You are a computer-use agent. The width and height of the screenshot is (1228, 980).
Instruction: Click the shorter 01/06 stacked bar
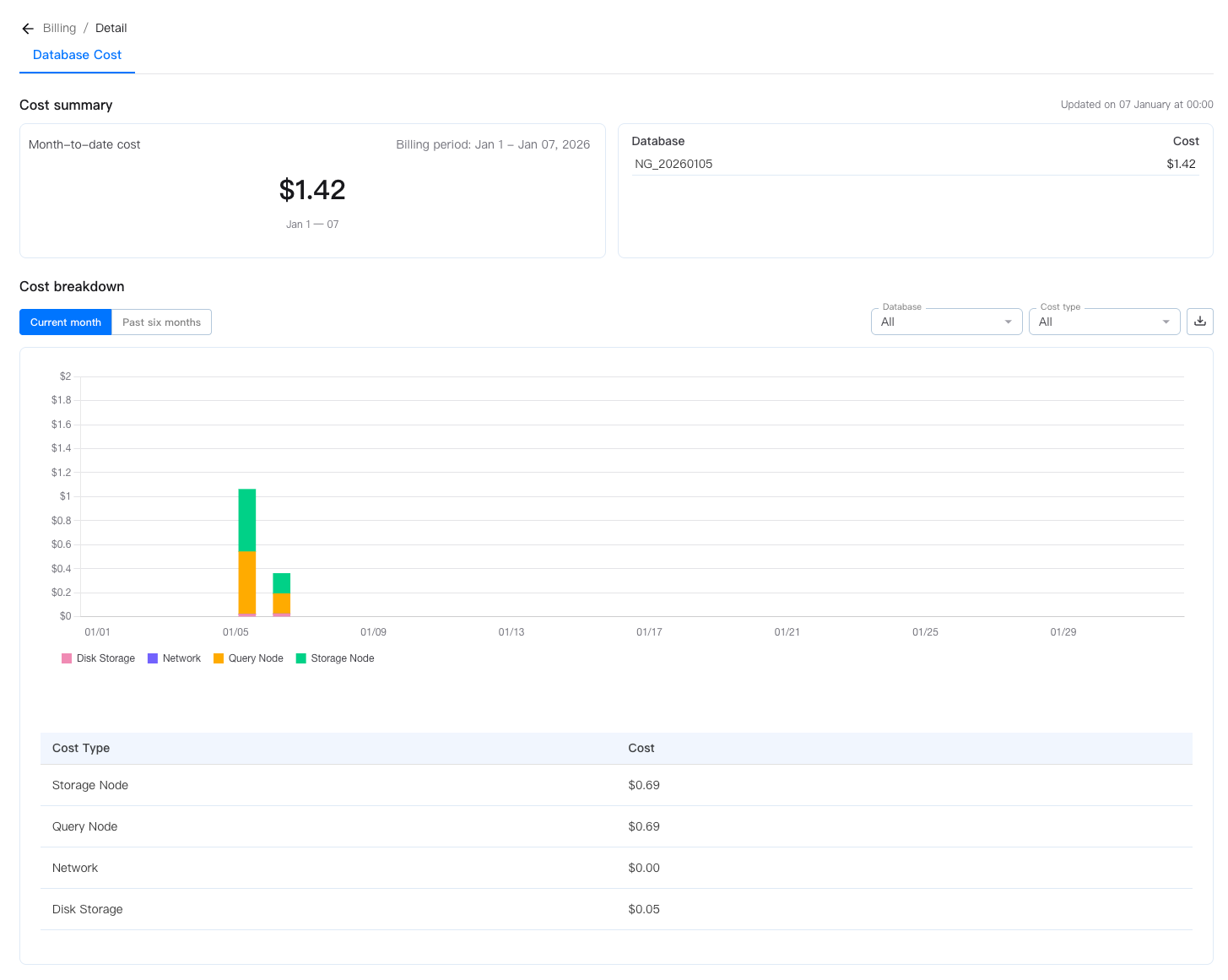click(282, 594)
